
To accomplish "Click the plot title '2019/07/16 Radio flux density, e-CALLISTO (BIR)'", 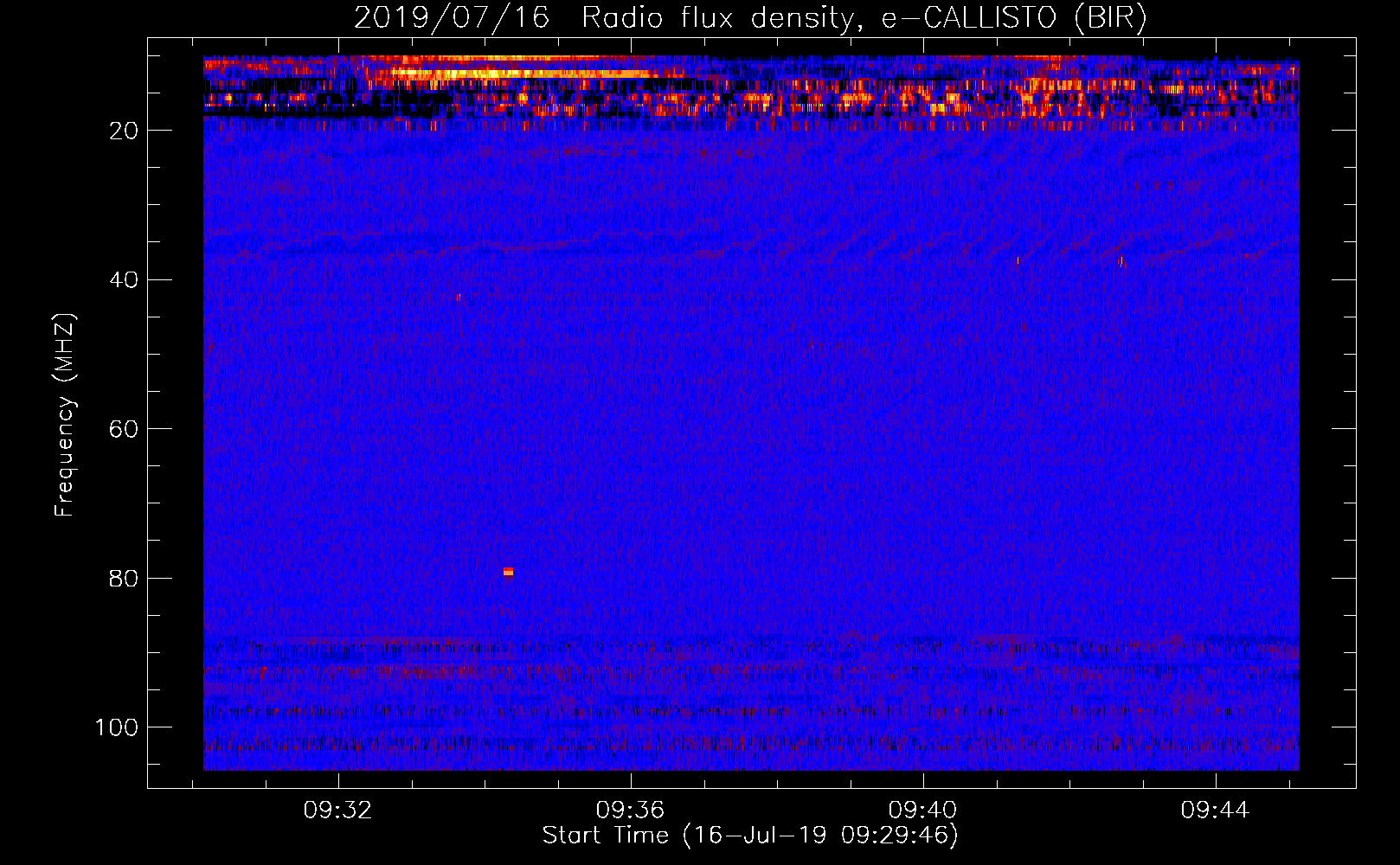I will pos(750,17).
